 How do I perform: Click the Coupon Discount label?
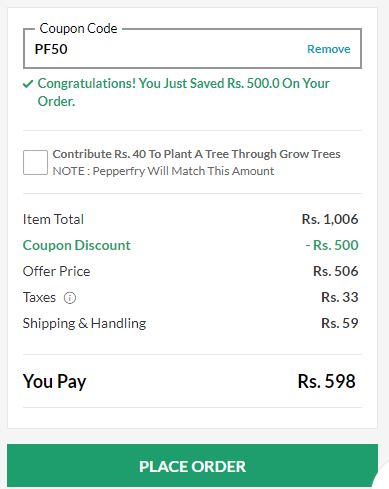76,245
